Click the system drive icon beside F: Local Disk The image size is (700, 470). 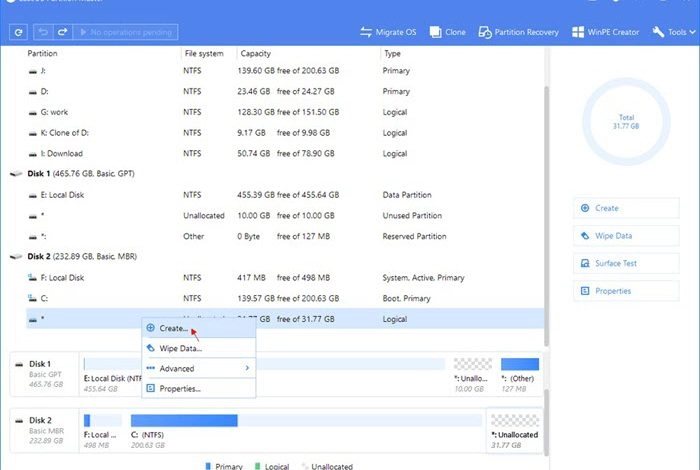32,277
